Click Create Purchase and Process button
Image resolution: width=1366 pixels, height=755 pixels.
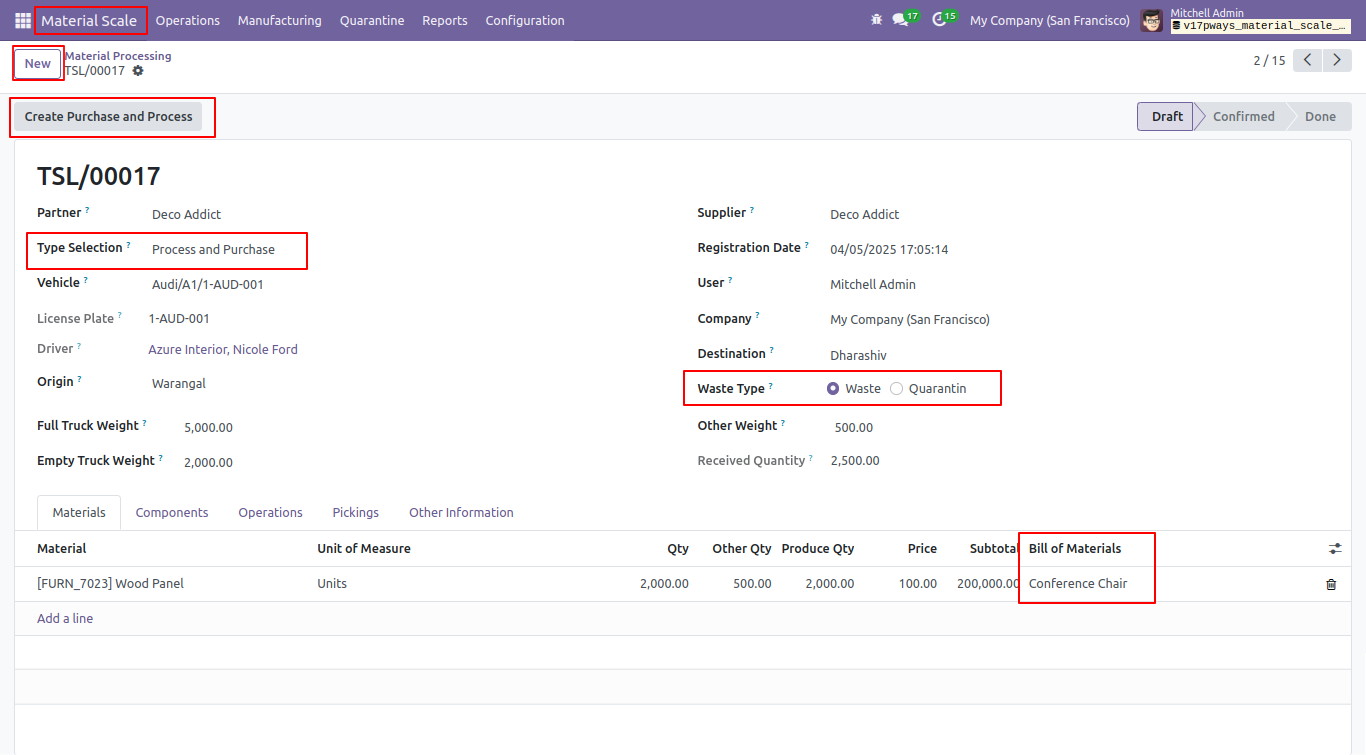click(108, 117)
